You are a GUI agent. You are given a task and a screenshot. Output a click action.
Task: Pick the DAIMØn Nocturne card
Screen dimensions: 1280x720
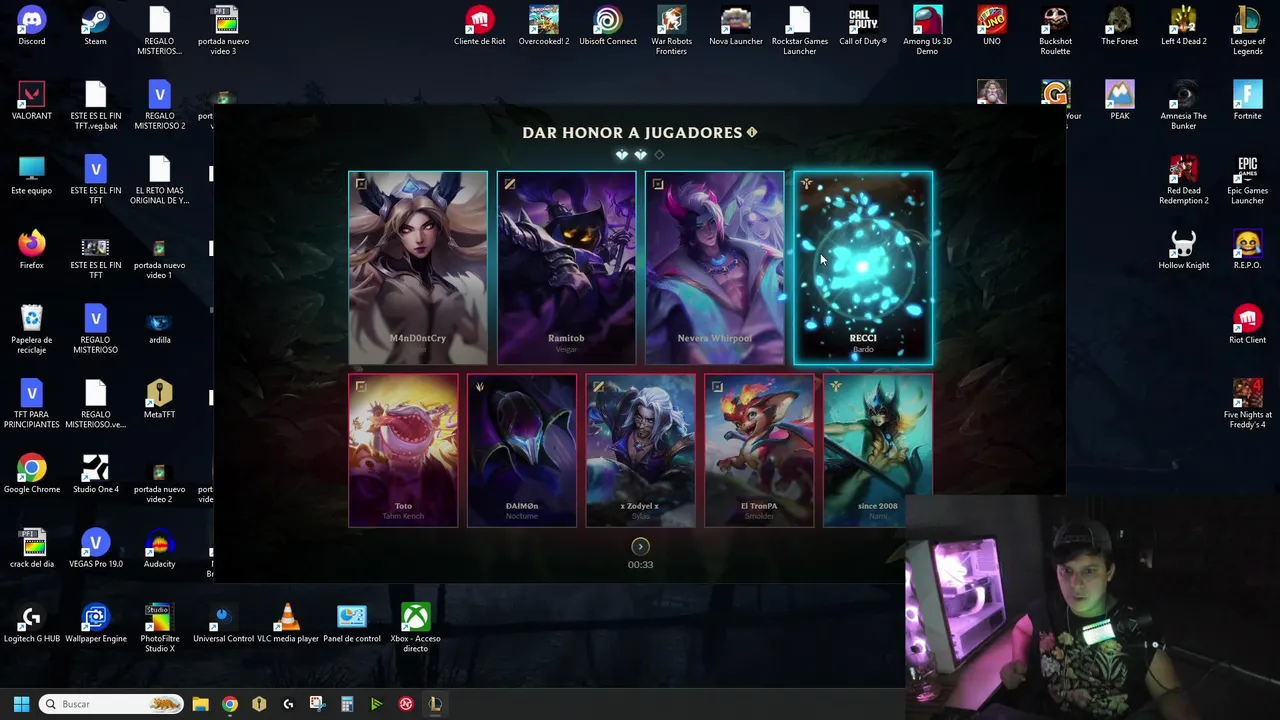[x=522, y=450]
